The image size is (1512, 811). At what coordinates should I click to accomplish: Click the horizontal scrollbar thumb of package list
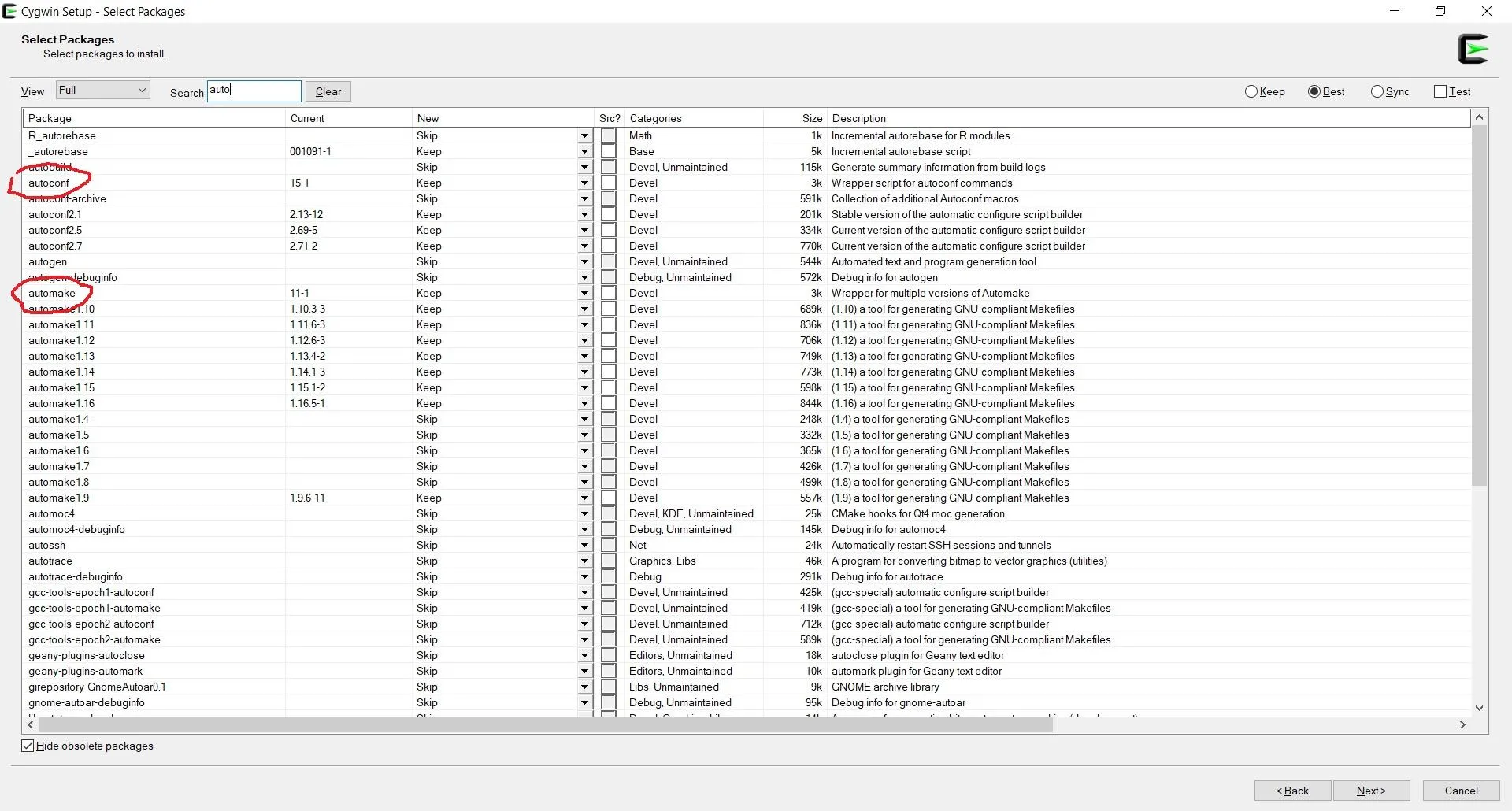pos(545,724)
